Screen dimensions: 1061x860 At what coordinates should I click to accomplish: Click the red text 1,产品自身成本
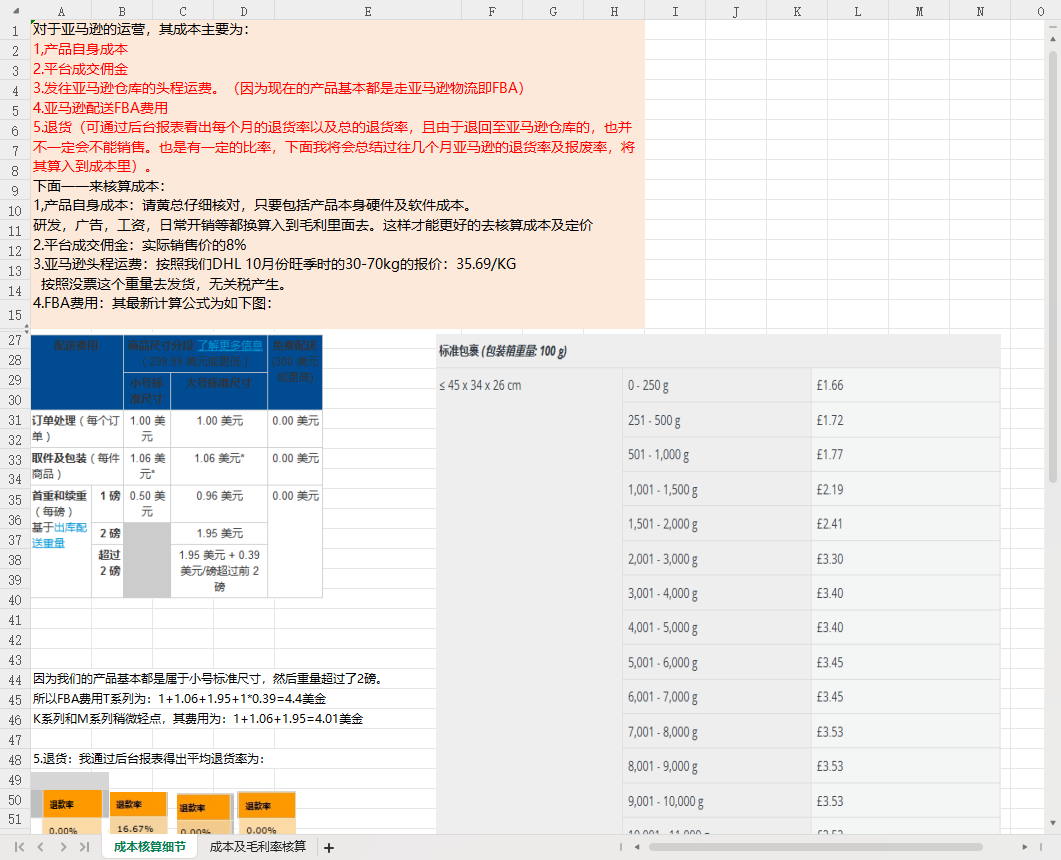[80, 49]
